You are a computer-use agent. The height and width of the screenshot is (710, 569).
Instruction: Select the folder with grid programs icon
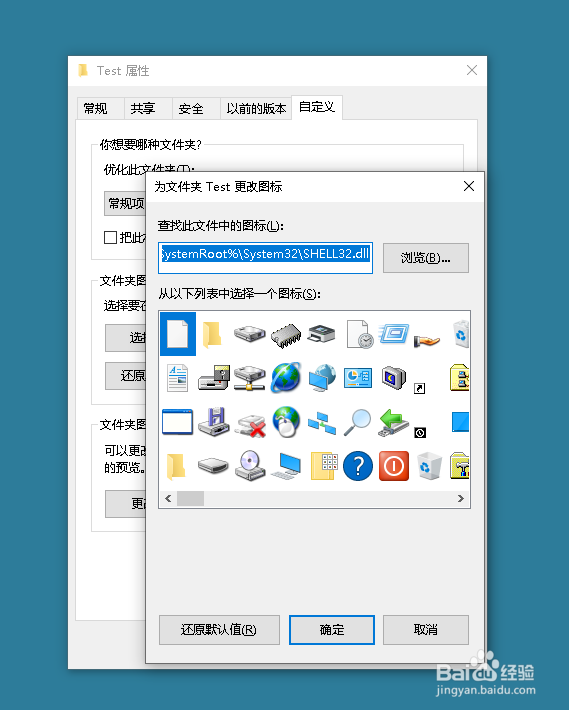(324, 465)
